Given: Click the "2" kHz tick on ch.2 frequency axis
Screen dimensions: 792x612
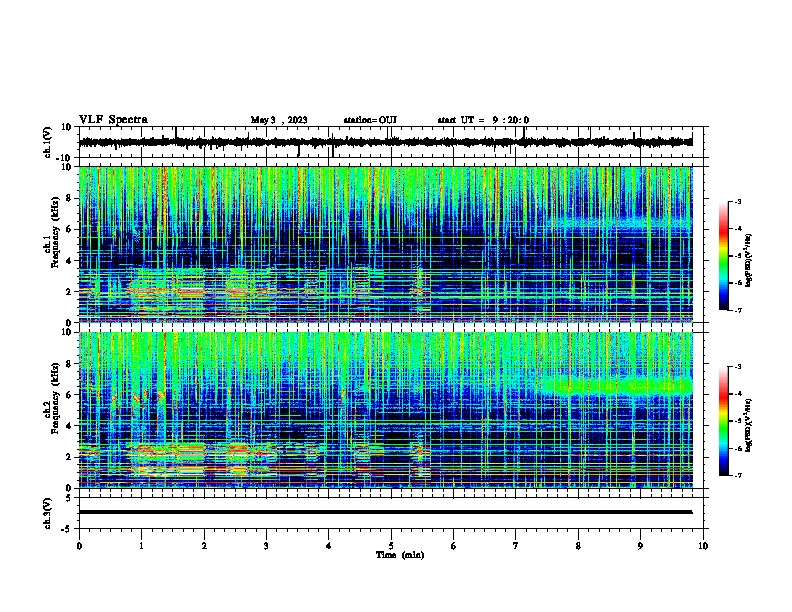Looking at the screenshot, I should tap(70, 457).
